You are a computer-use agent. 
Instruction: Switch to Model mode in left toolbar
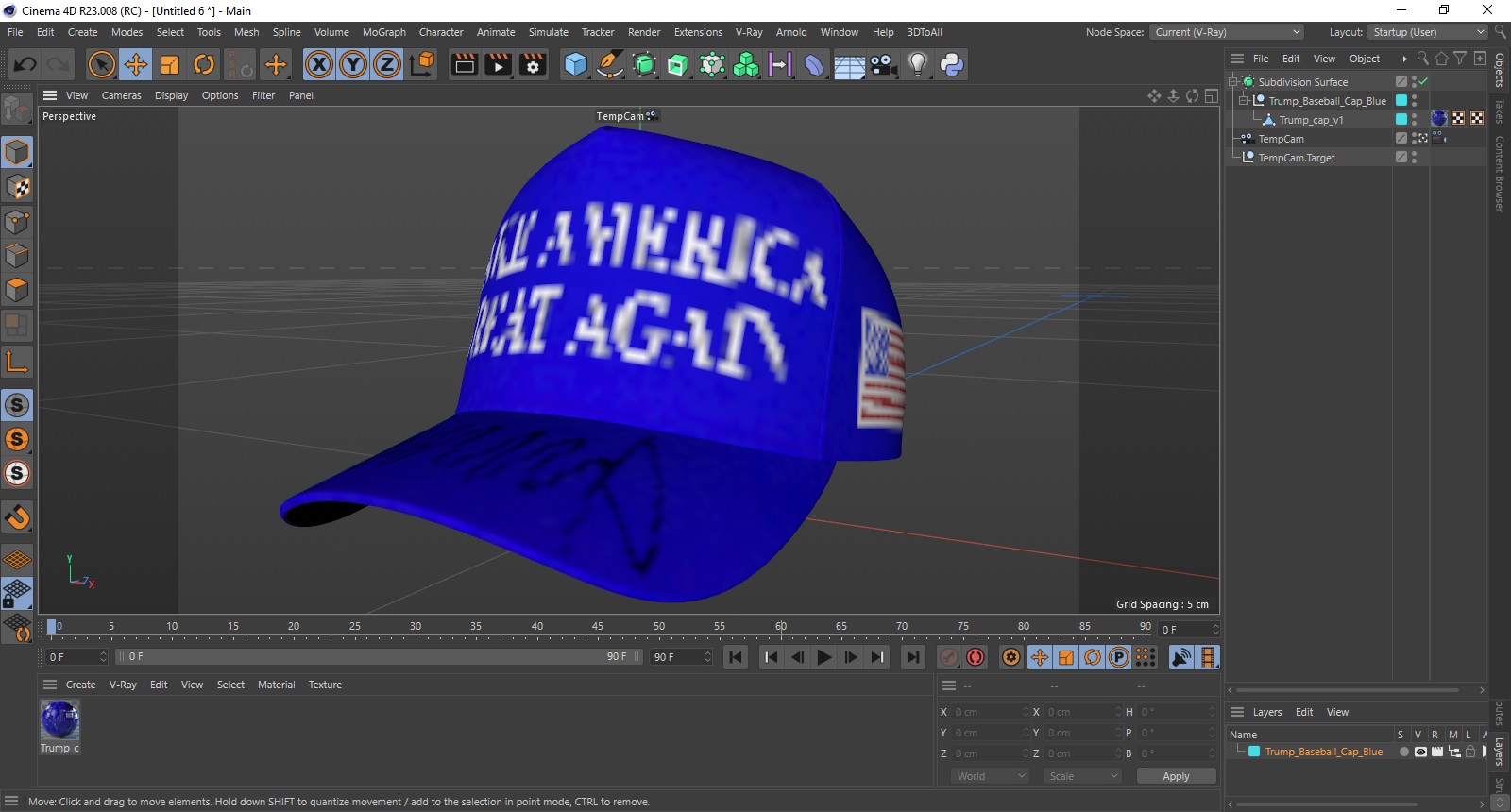tap(17, 152)
